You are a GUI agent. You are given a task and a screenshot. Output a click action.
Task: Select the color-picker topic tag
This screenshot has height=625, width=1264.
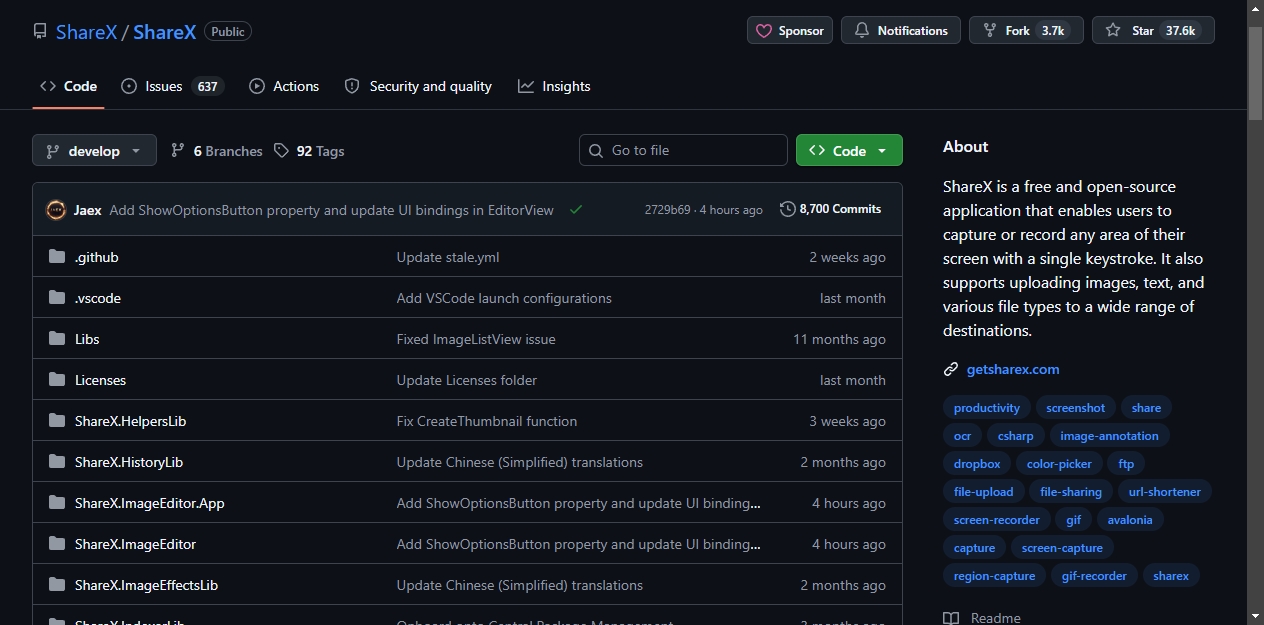coord(1060,464)
